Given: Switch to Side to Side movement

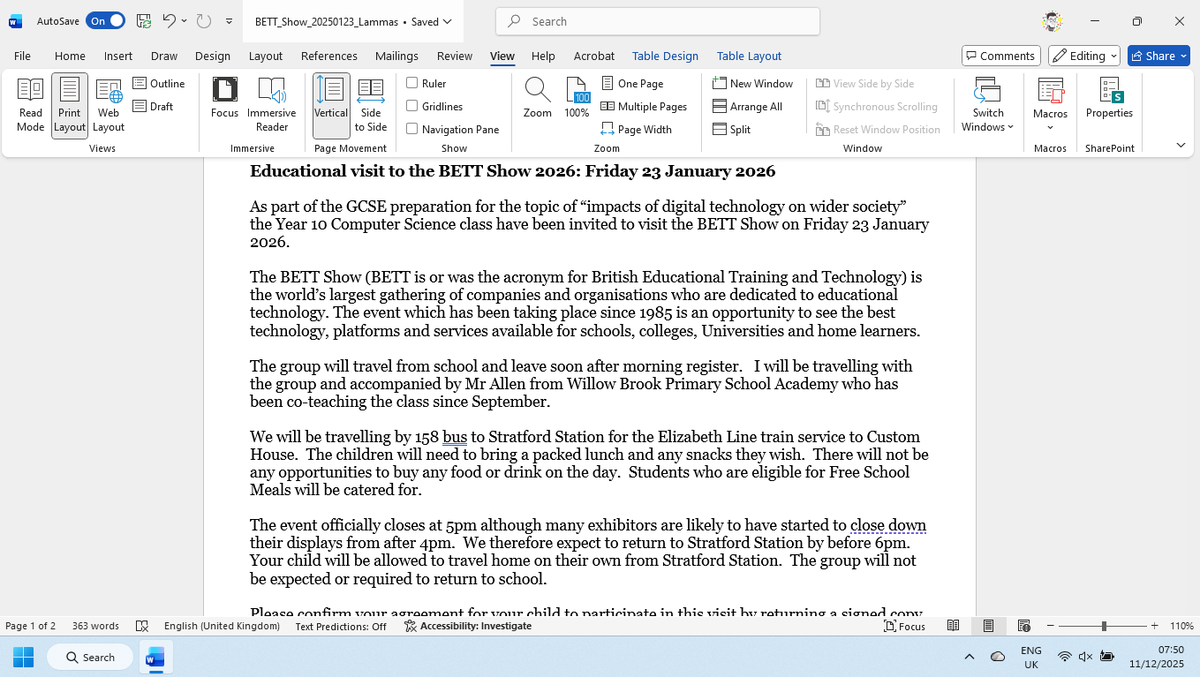Looking at the screenshot, I should point(370,105).
